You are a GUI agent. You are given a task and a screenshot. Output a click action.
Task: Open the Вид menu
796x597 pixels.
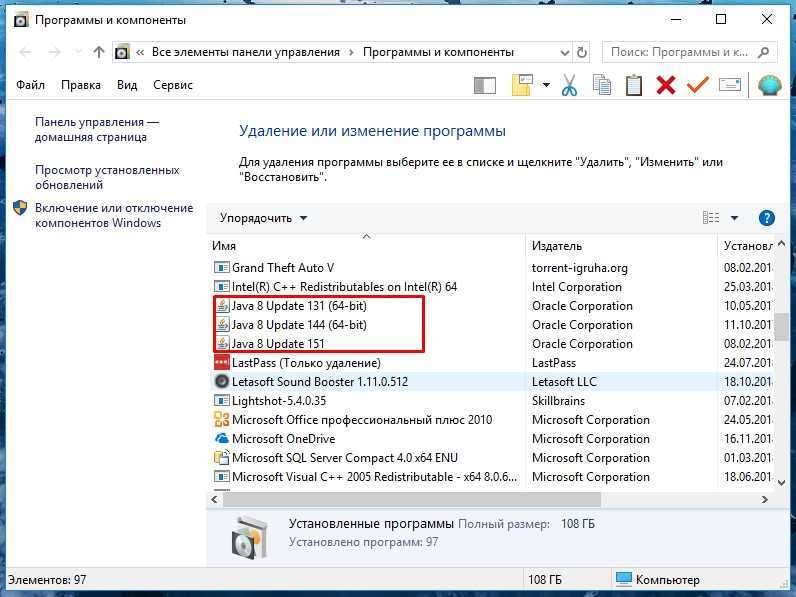pos(127,85)
